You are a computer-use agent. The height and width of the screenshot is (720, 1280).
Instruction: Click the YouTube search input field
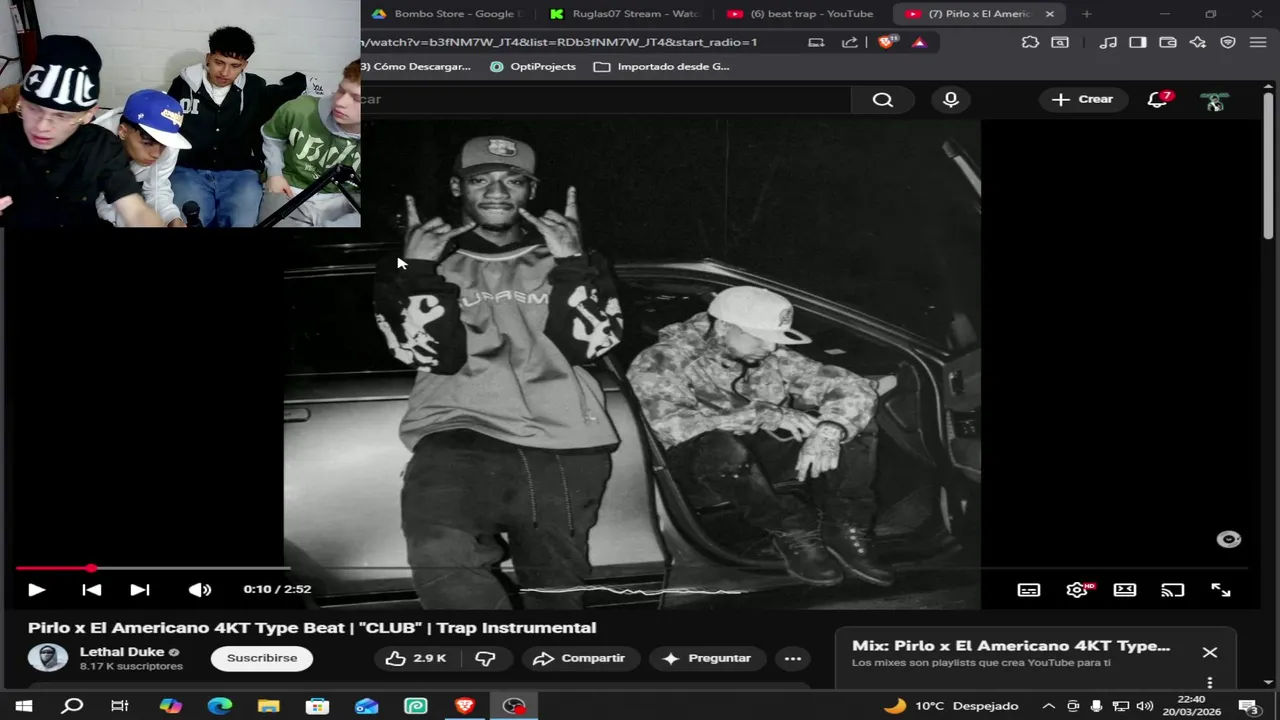[x=606, y=99]
